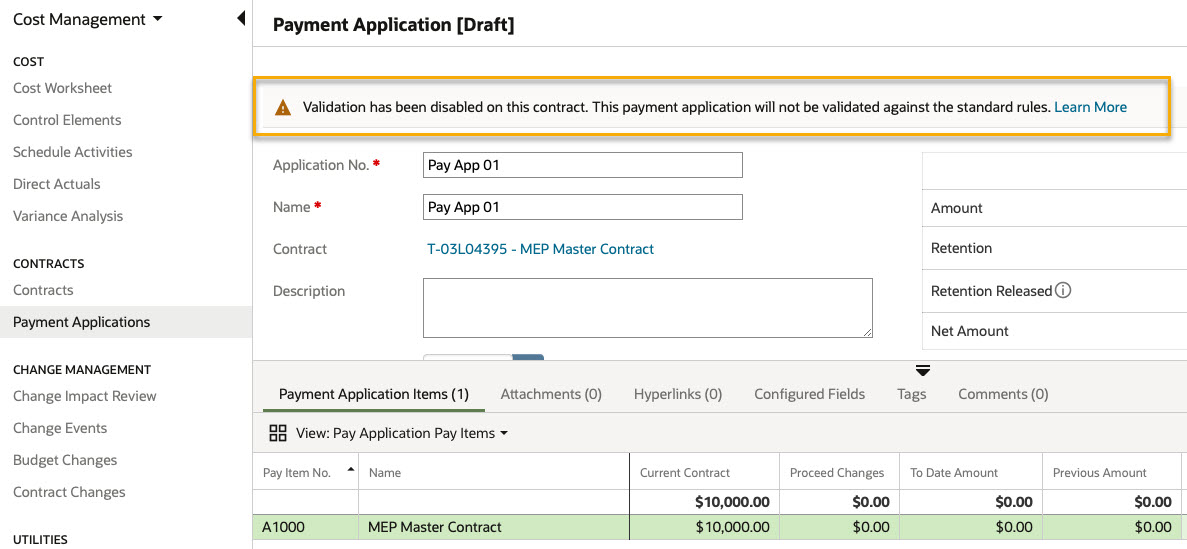Collapse the sidebar with the black arrow
The width and height of the screenshot is (1187, 549).
[241, 18]
